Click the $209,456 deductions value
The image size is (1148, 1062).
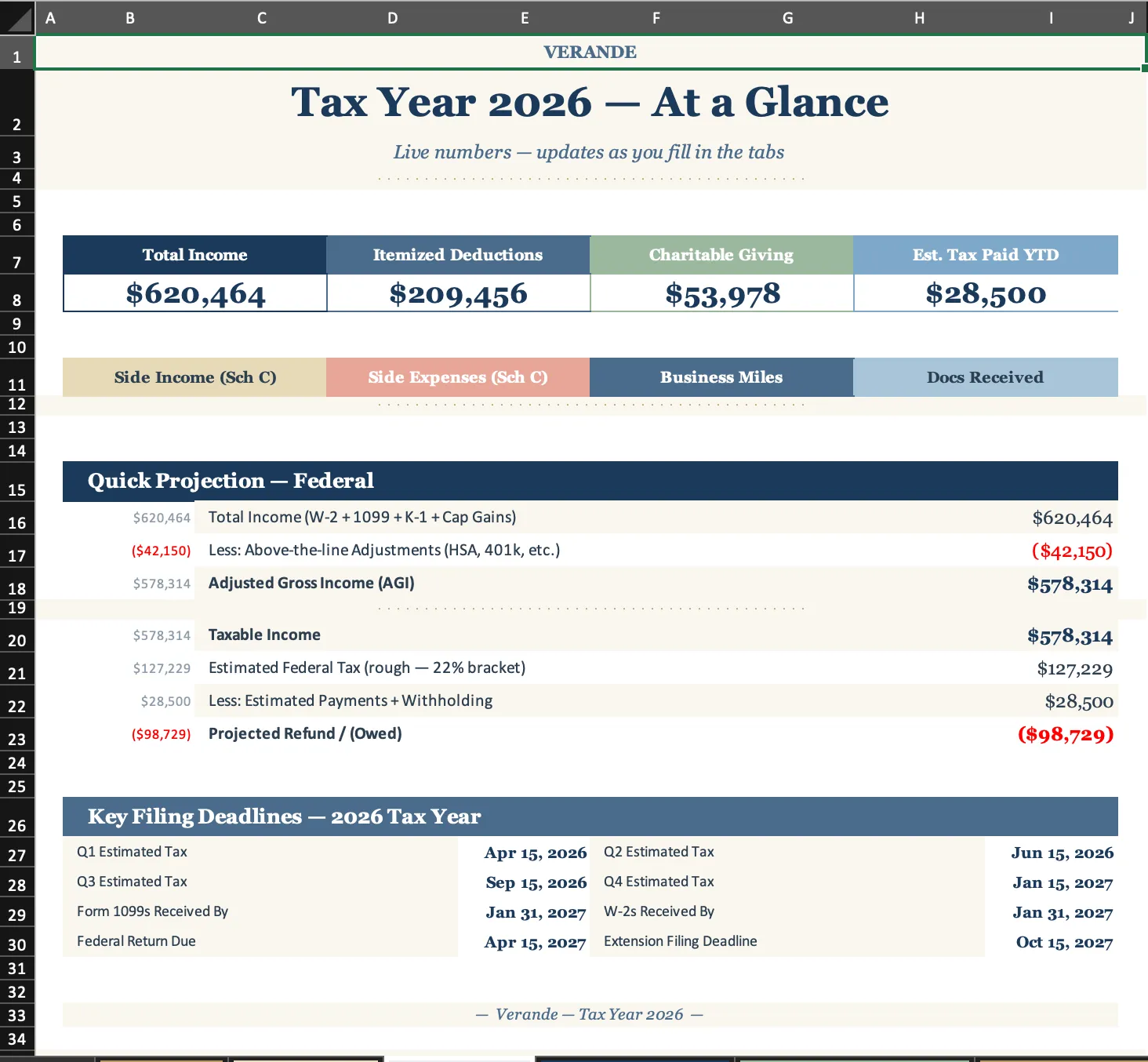coord(459,293)
